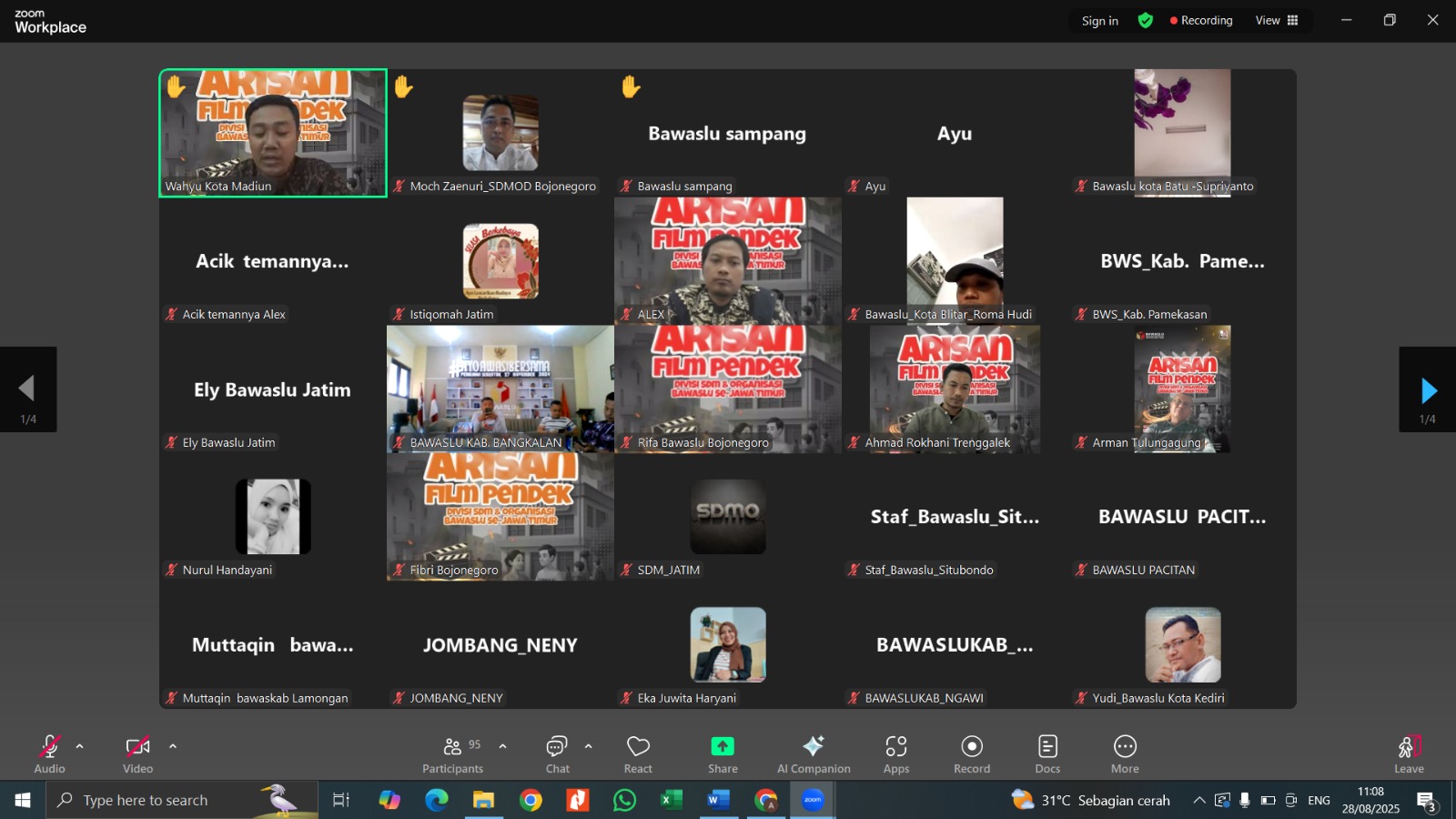This screenshot has height=819, width=1456.
Task: Expand the Chat options arrow
Action: pos(589,746)
